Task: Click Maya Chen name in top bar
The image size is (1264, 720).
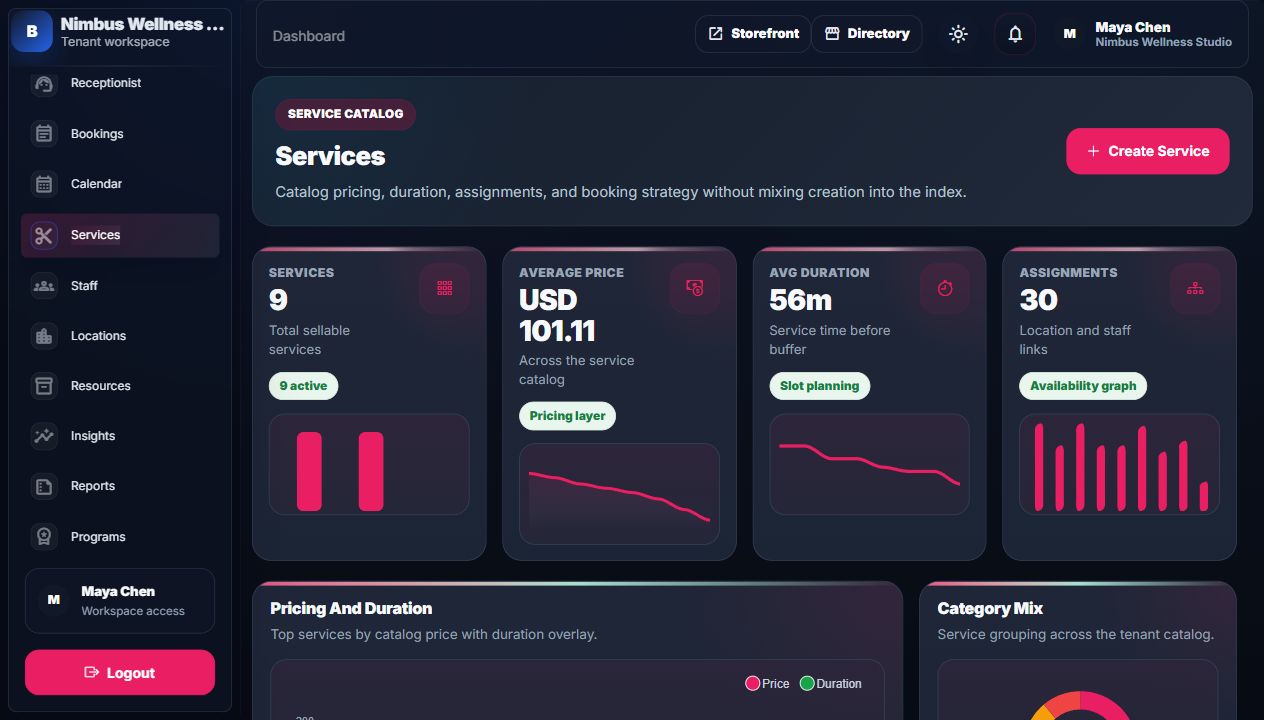Action: (x=1132, y=27)
